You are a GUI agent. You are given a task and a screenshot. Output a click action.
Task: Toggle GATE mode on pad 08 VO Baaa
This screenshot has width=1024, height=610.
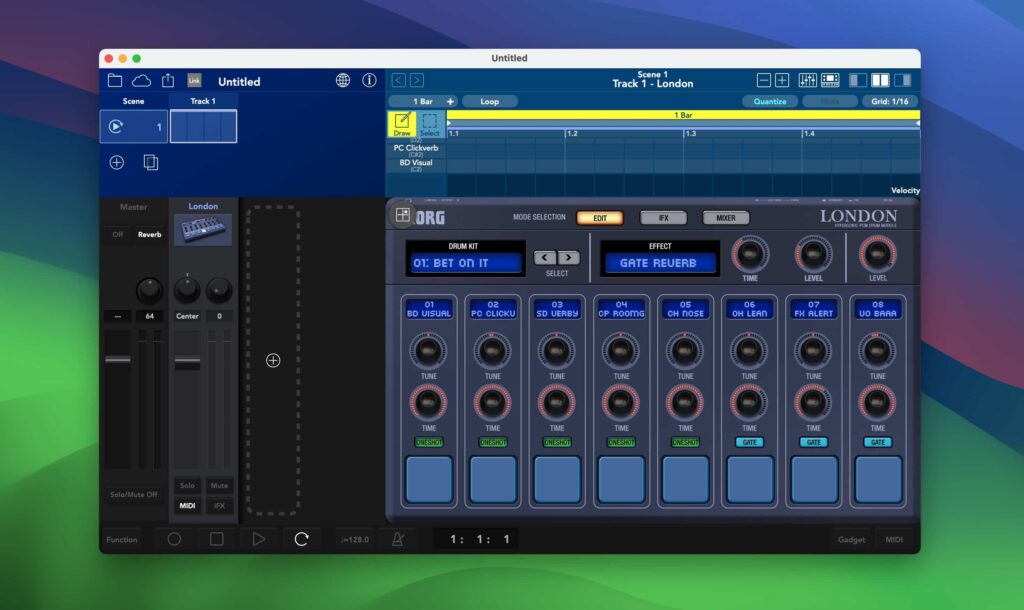[878, 441]
